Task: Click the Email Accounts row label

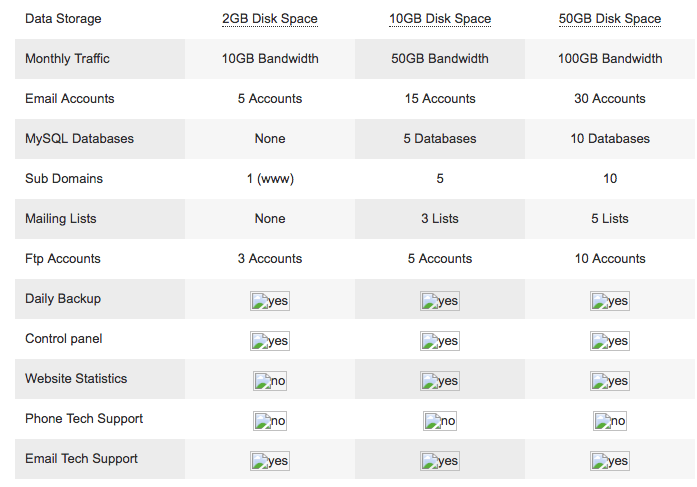Action: 70,99
